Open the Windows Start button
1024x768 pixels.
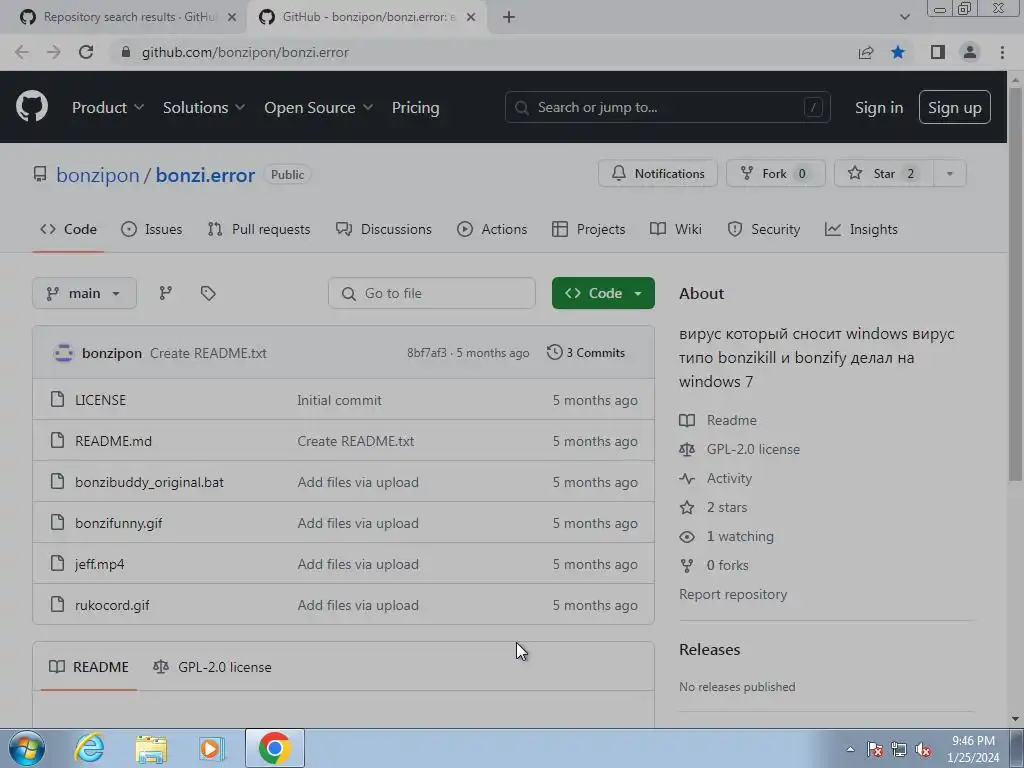point(27,748)
